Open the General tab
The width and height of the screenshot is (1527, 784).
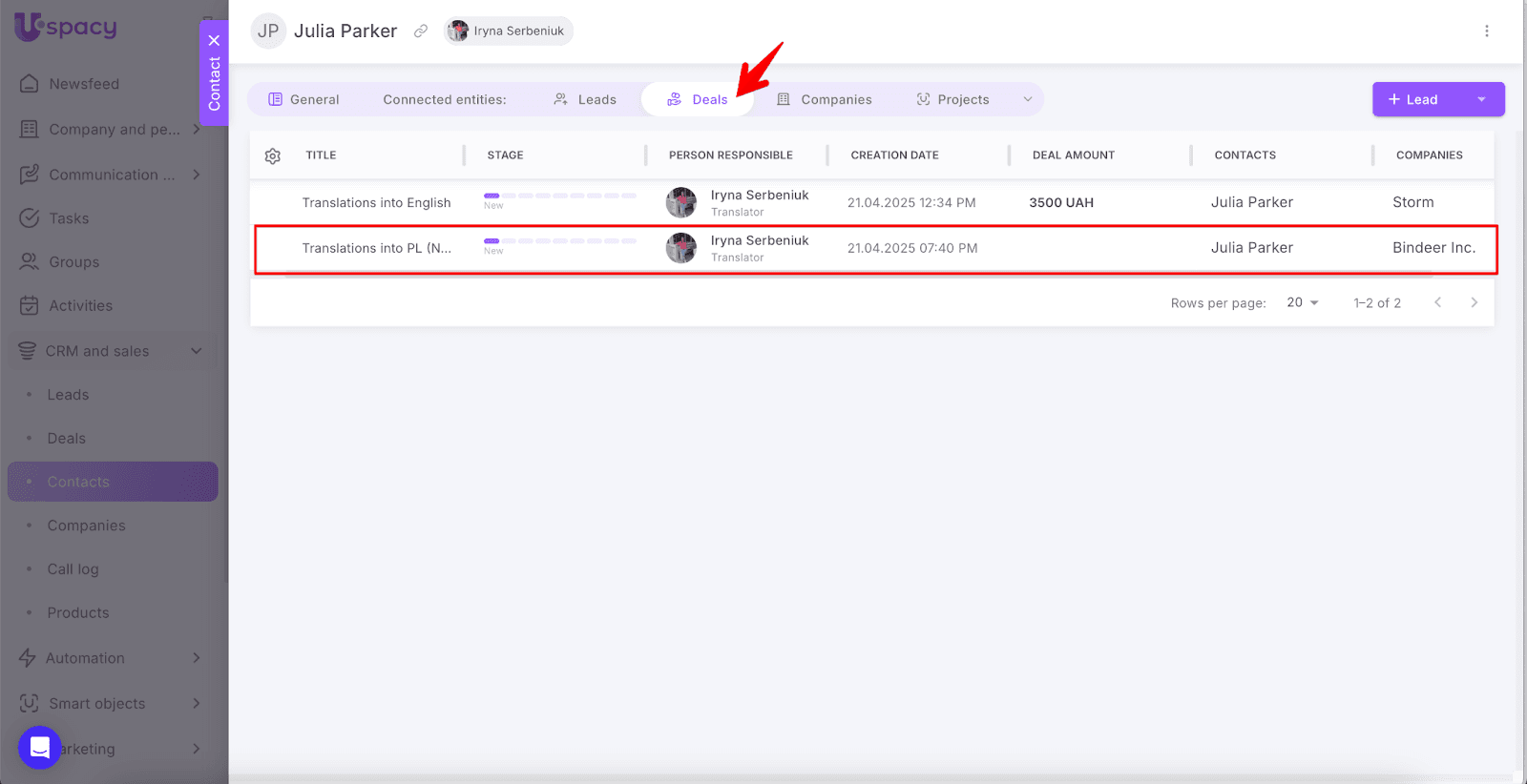coord(303,100)
